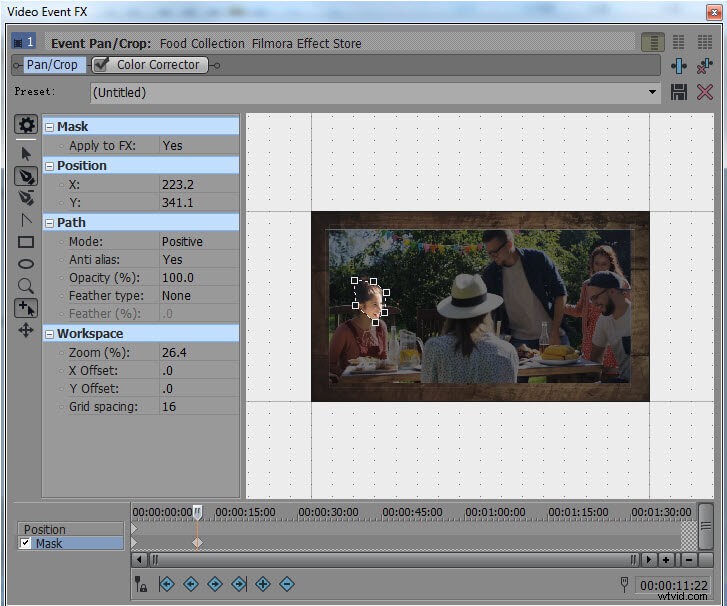727x606 pixels.
Task: Open the Pan/Crop plug-in tab
Action: (52, 65)
